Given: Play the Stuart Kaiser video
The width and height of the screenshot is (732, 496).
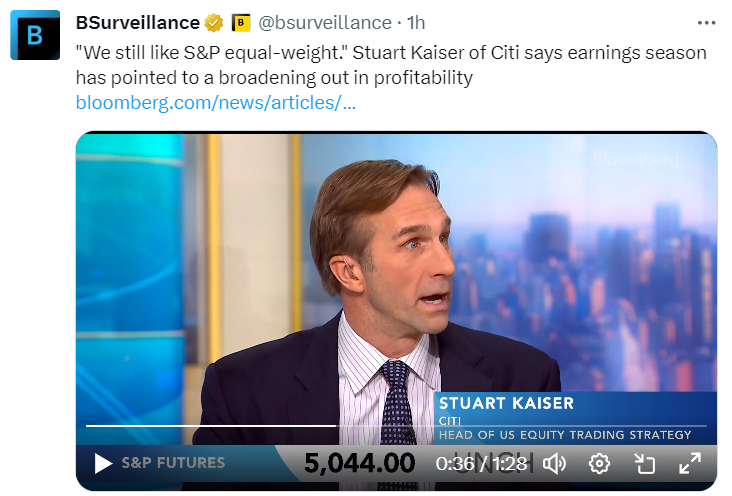Looking at the screenshot, I should pos(103,463).
